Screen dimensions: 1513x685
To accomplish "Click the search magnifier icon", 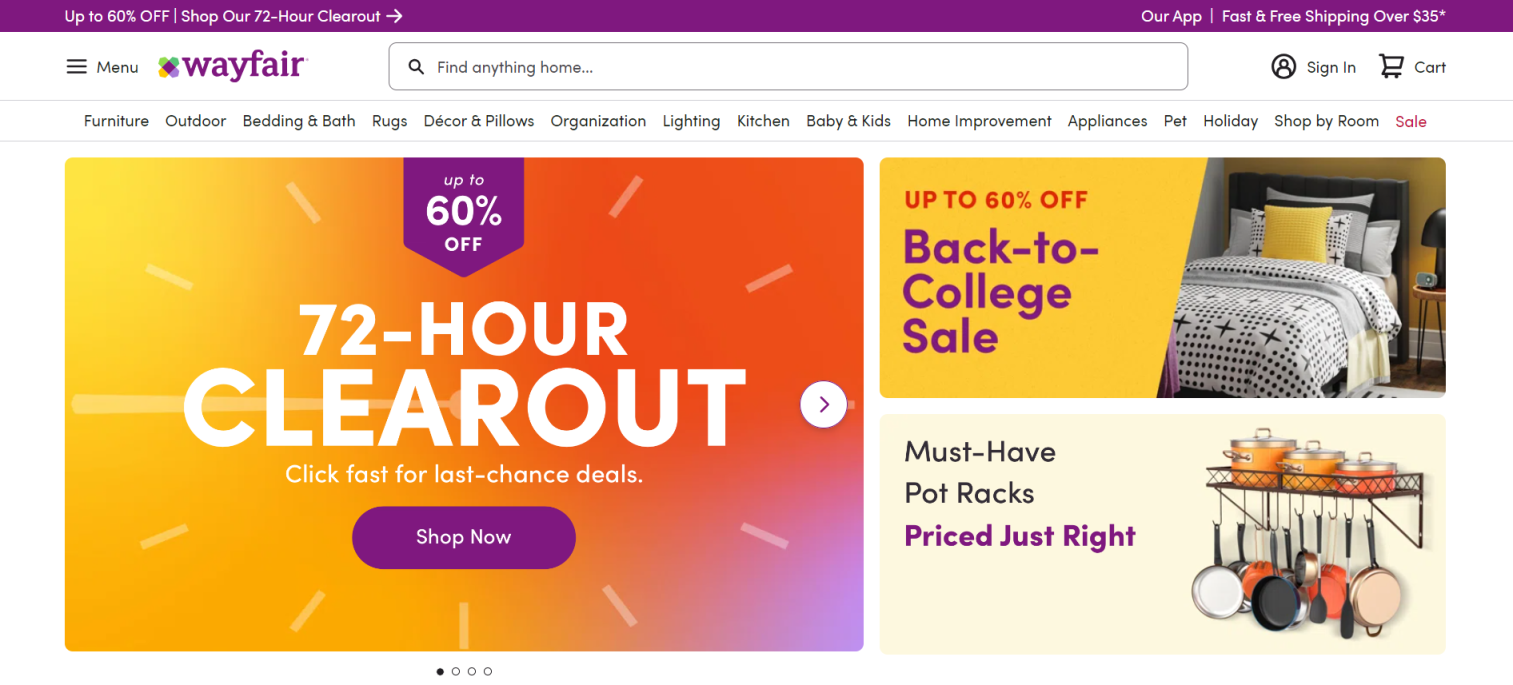I will (x=416, y=66).
